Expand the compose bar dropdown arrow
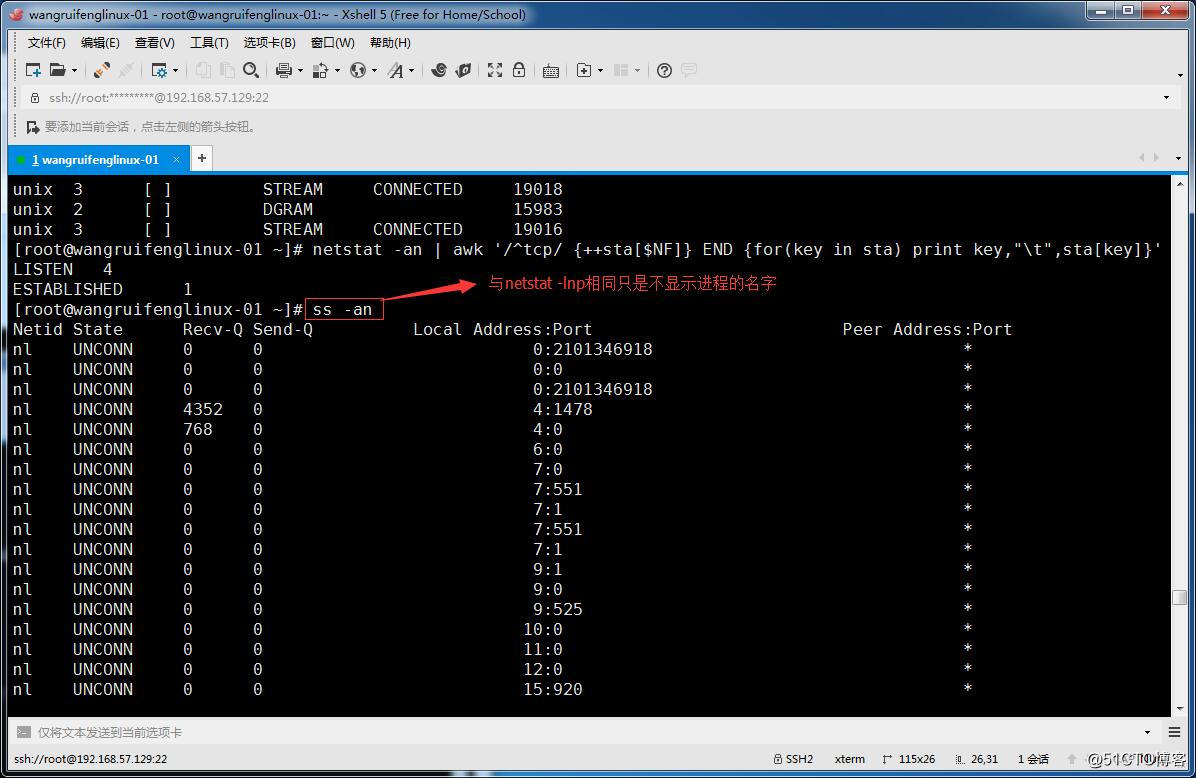The height and width of the screenshot is (778, 1196). point(1147,732)
